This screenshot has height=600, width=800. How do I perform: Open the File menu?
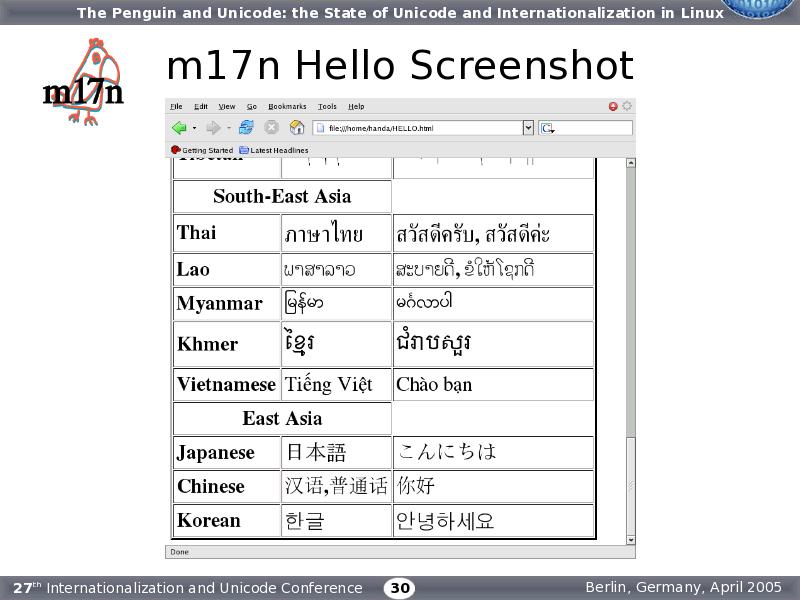click(176, 106)
